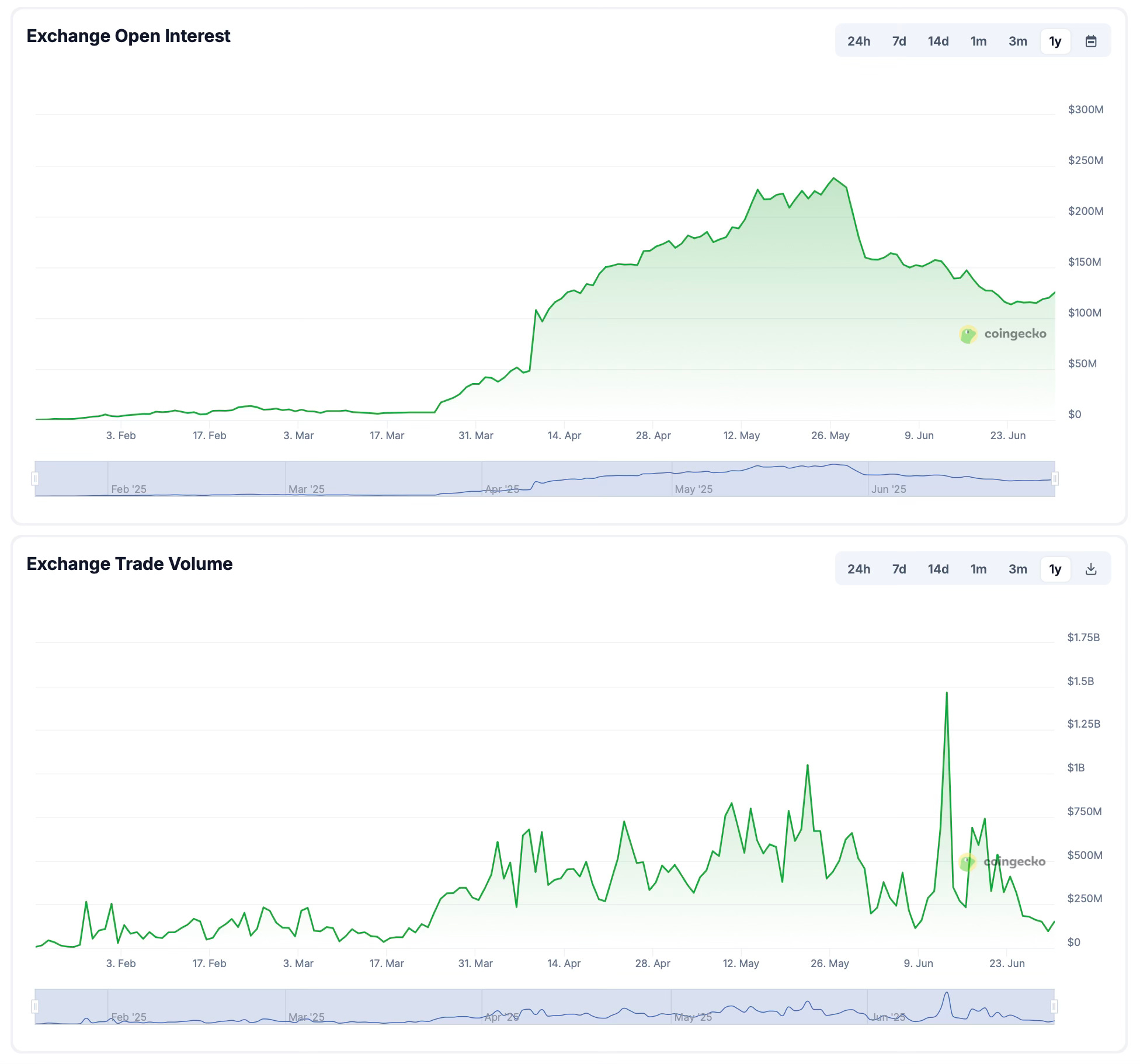Select 14d range for Trade Volume chart

938,569
